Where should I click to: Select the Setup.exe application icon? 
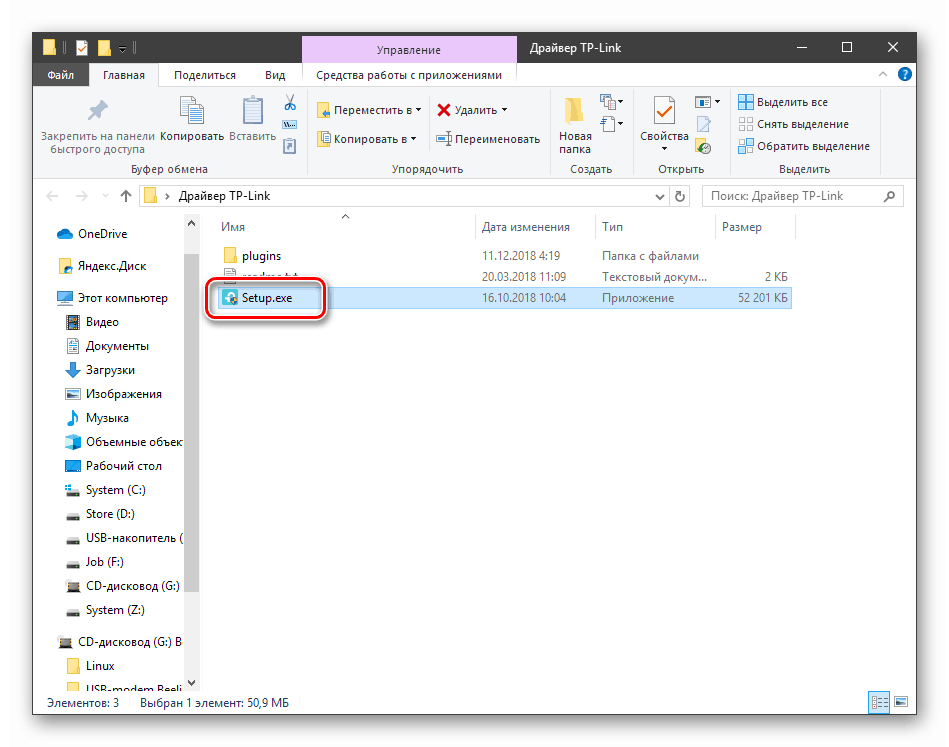[x=230, y=298]
